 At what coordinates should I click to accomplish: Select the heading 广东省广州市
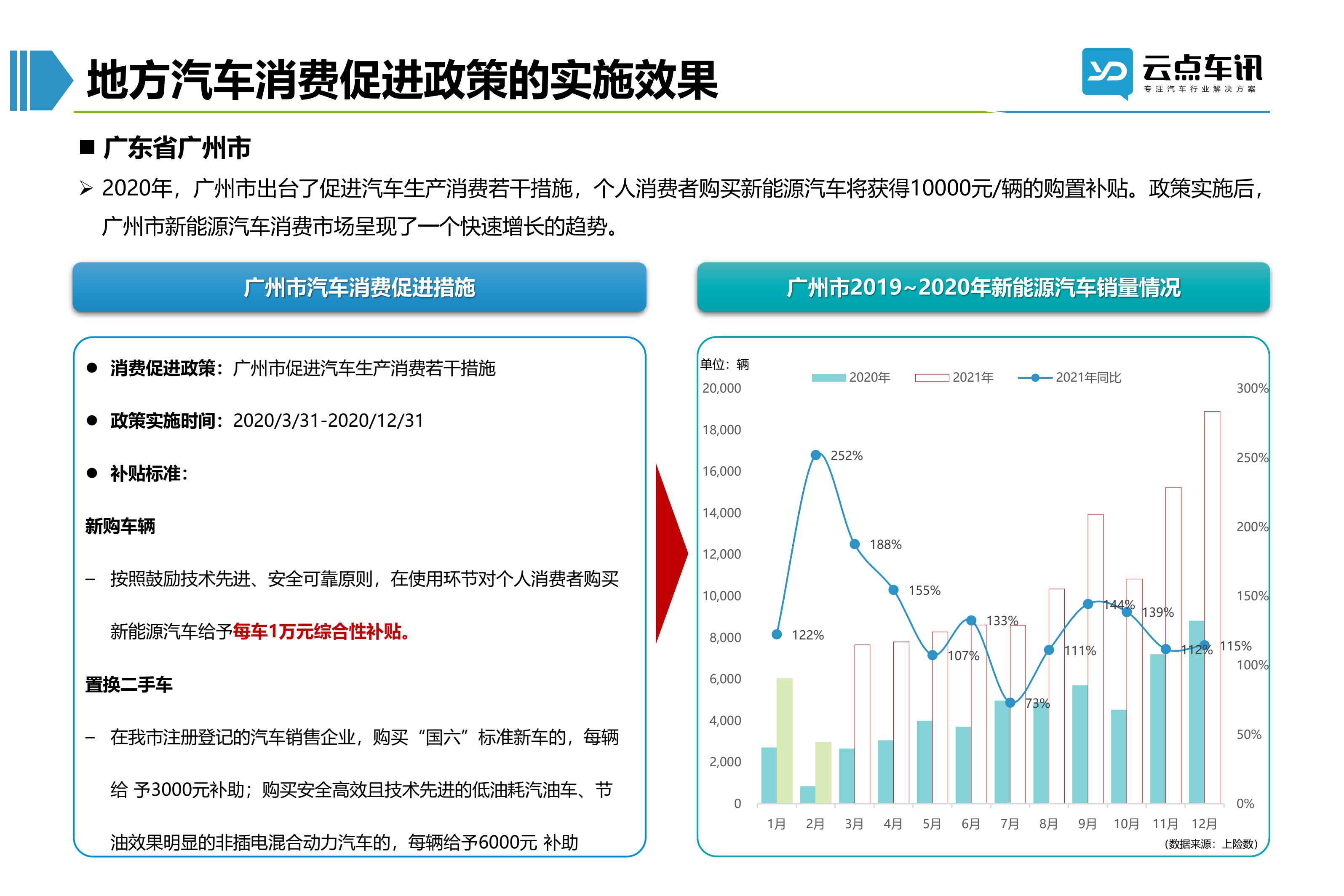[176, 147]
